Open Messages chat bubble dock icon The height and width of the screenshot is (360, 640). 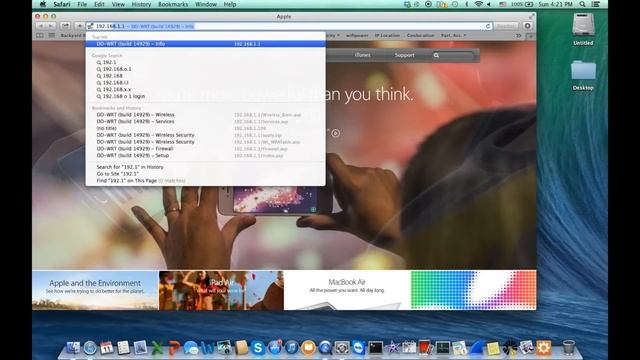tap(191, 348)
